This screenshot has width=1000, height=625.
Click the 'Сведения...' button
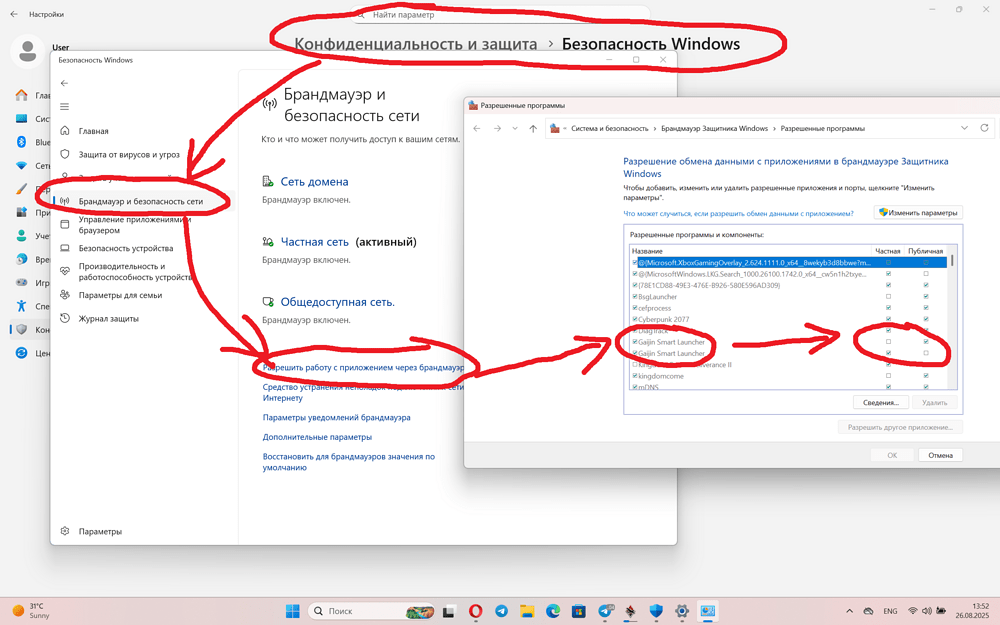(x=881, y=402)
